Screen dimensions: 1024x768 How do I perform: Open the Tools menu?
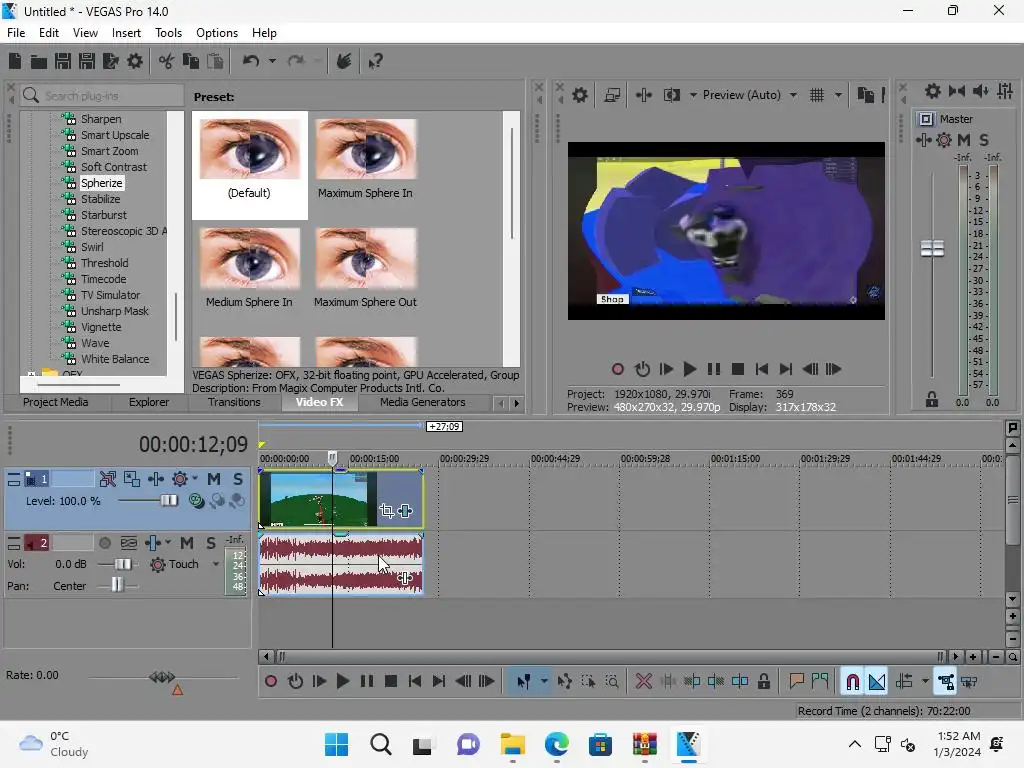click(168, 33)
